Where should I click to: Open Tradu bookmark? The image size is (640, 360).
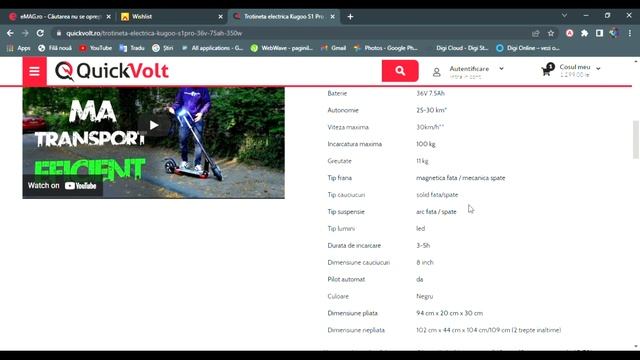132,48
